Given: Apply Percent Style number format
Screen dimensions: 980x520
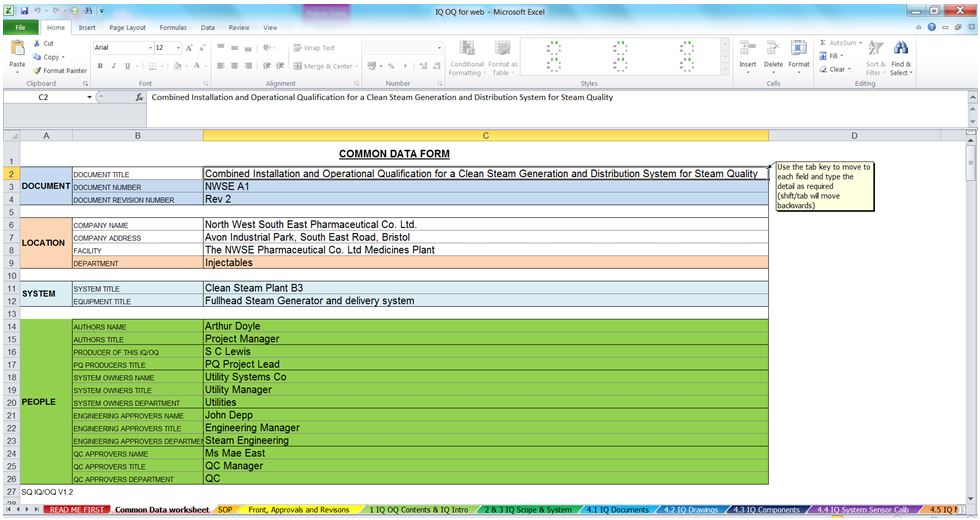Looking at the screenshot, I should [x=391, y=66].
